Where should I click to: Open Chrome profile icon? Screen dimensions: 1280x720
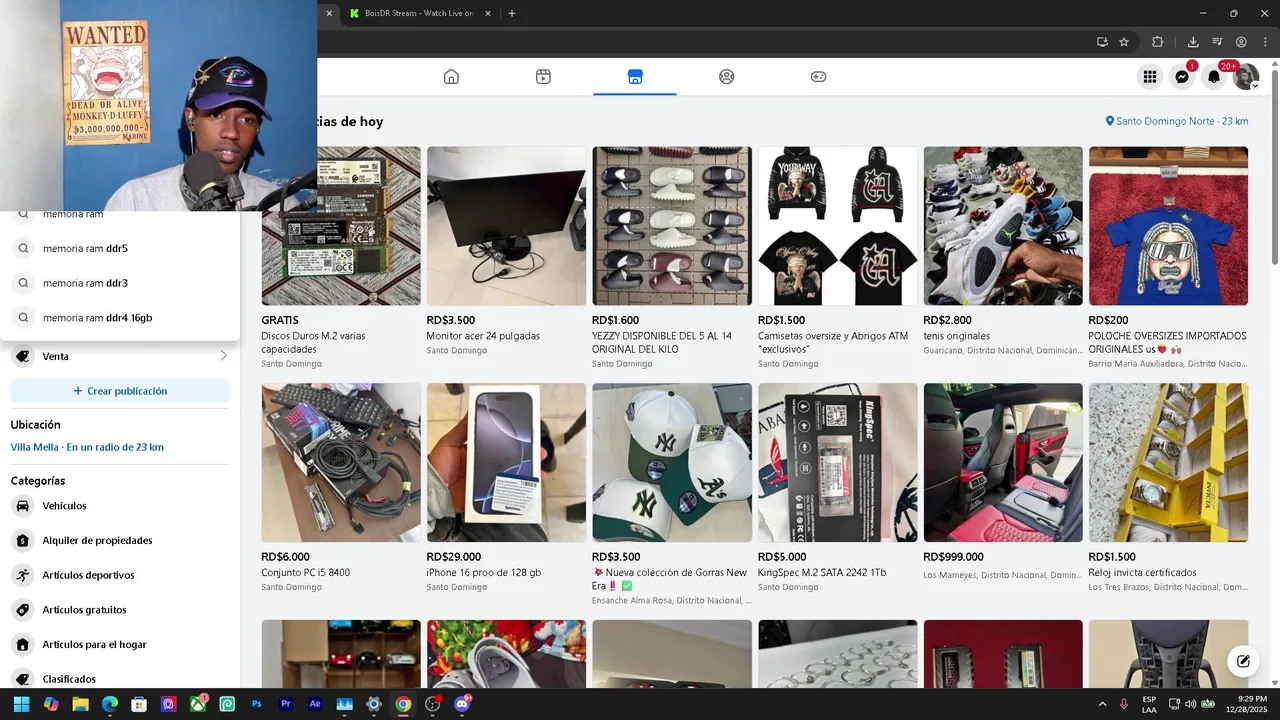(x=1241, y=42)
